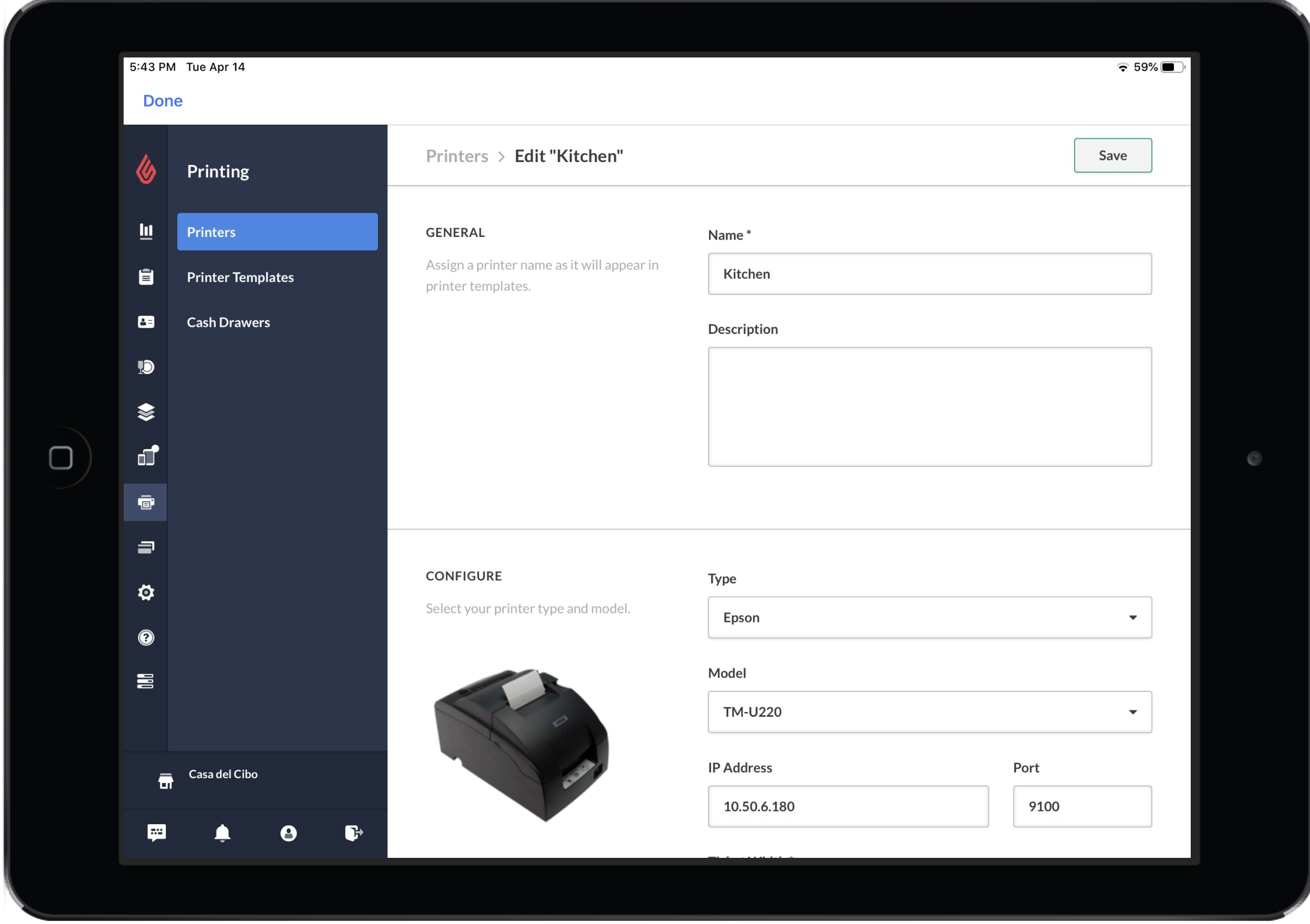
Task: Click the logout exit icon
Action: (354, 833)
